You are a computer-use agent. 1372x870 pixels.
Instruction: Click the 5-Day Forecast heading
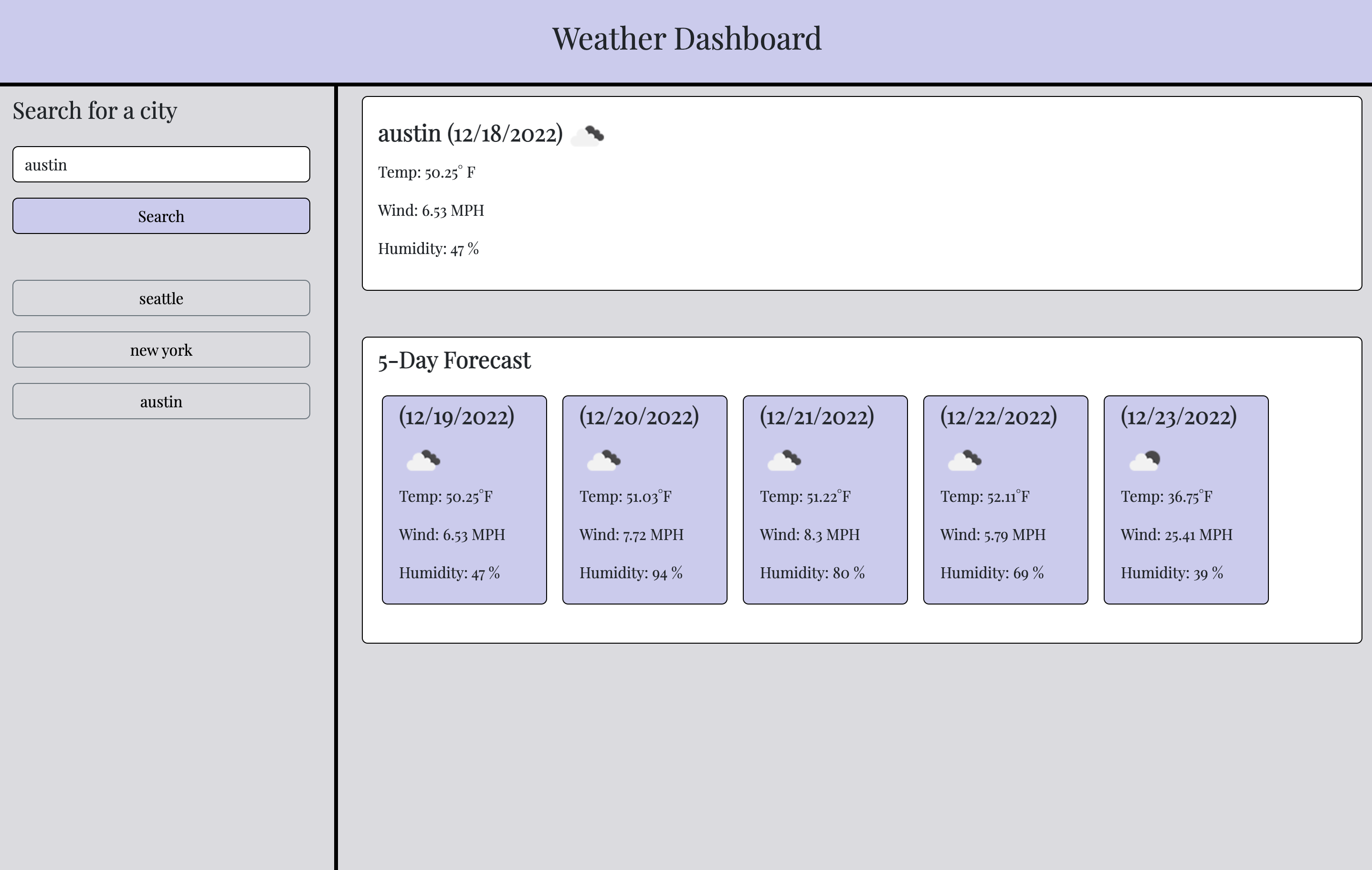click(454, 361)
